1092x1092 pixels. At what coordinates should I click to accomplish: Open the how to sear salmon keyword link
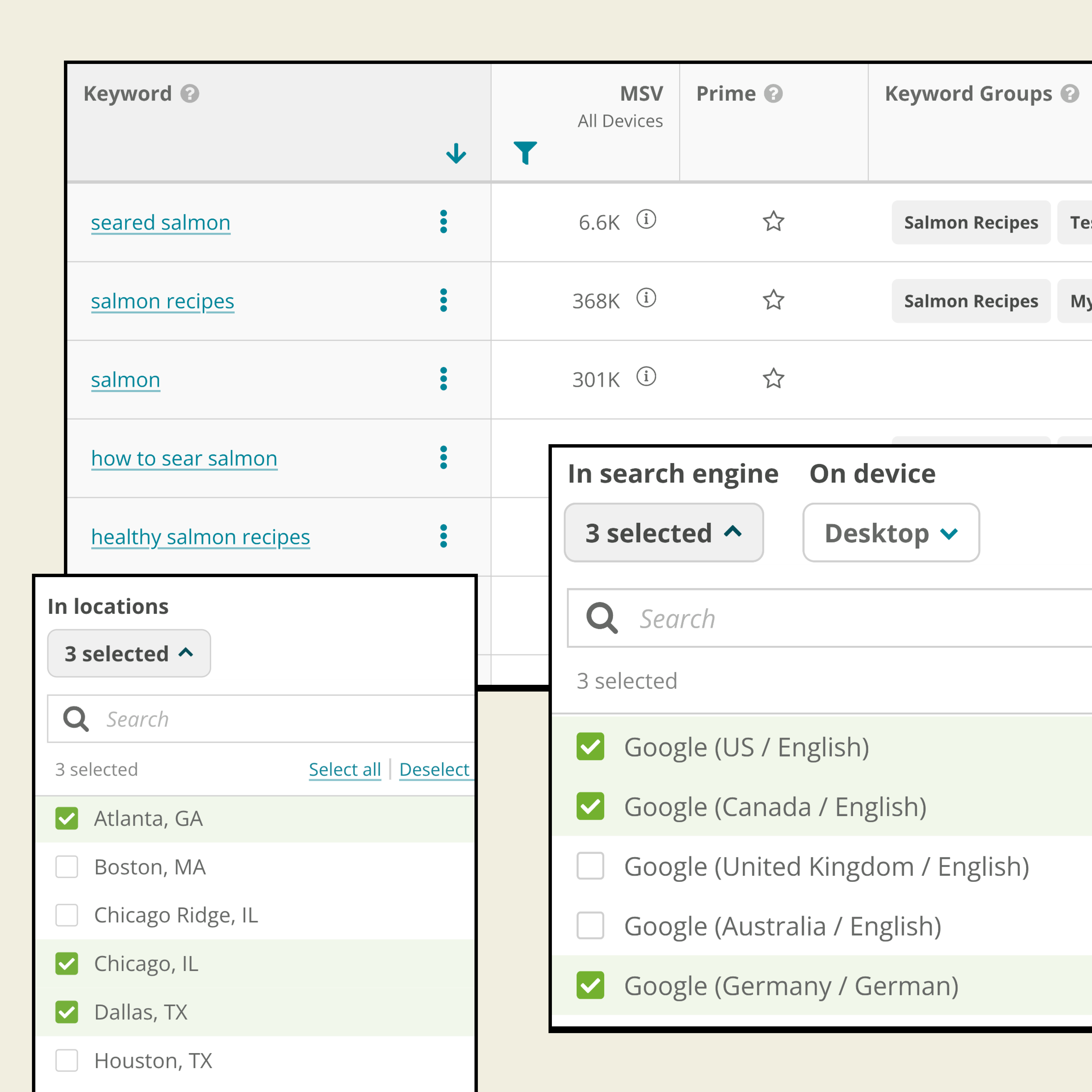tap(184, 458)
